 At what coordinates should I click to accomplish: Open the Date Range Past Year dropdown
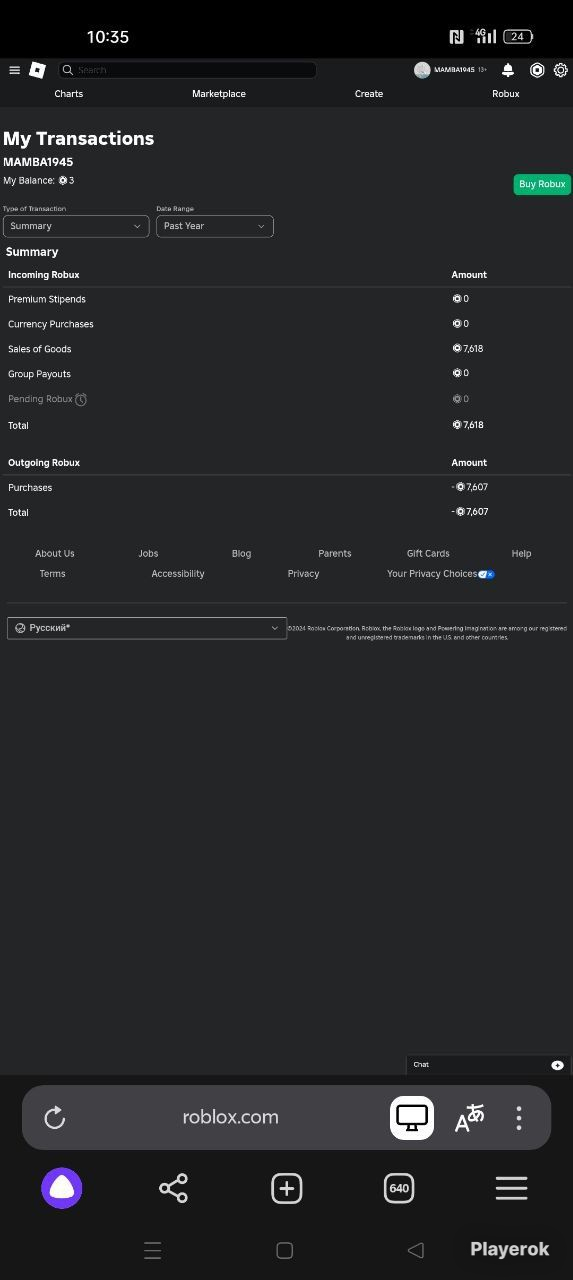(215, 226)
